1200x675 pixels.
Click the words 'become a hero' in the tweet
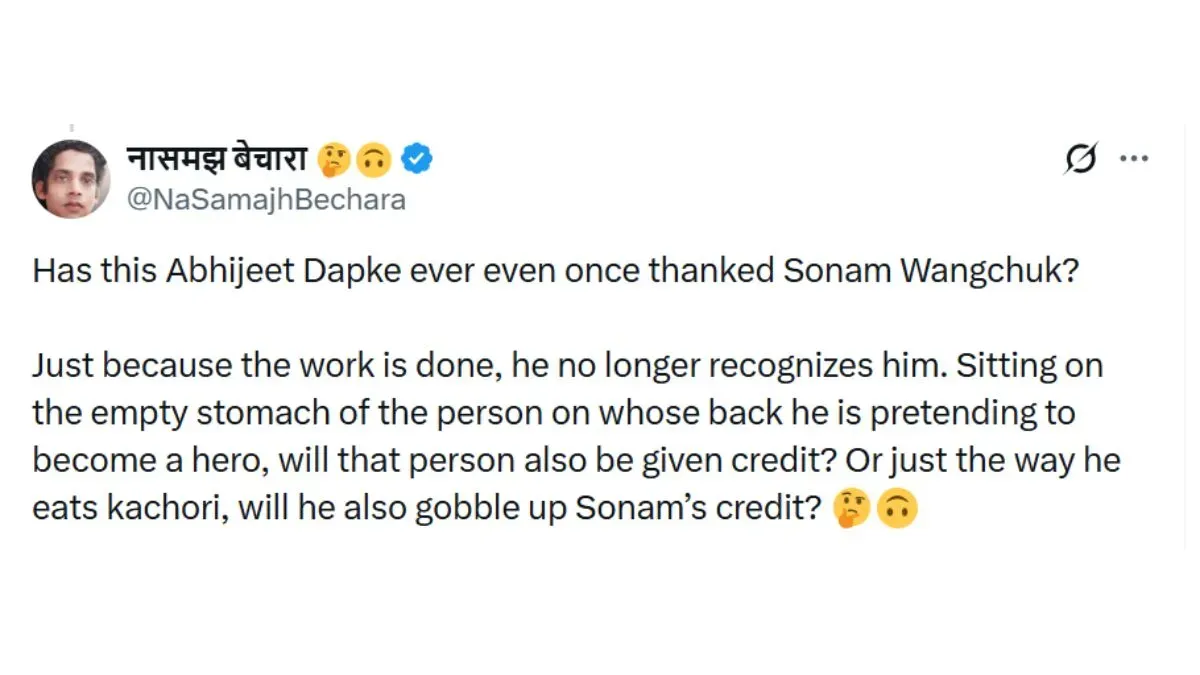pyautogui.click(x=148, y=462)
